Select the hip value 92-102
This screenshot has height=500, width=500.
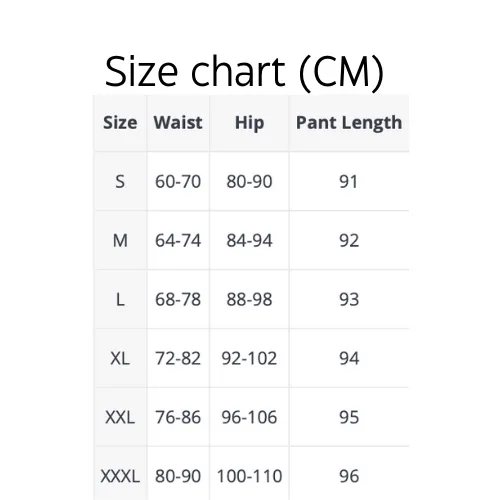click(249, 358)
